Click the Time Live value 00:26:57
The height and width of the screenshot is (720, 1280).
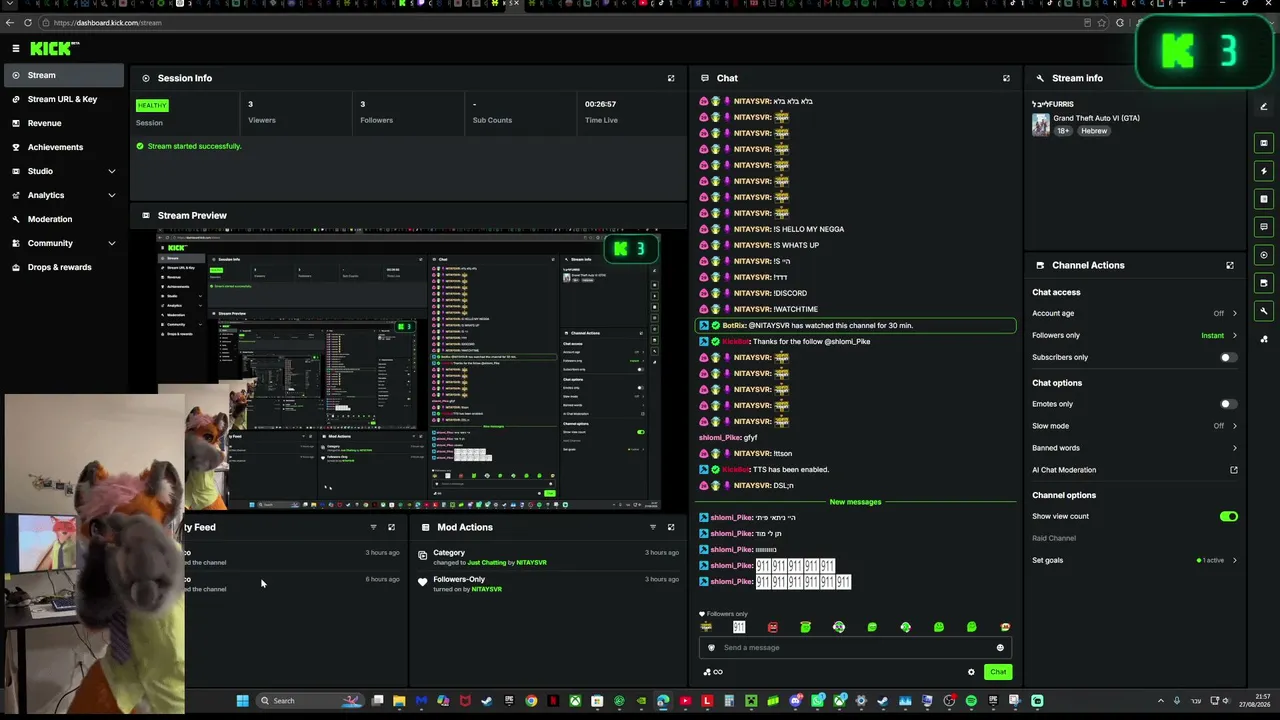pyautogui.click(x=601, y=104)
